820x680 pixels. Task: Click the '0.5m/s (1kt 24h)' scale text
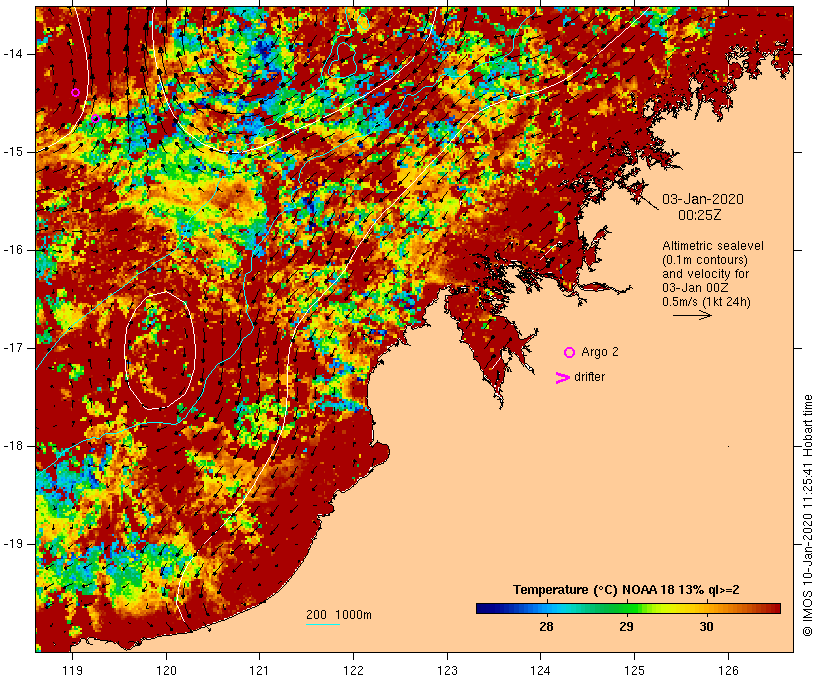click(x=707, y=302)
